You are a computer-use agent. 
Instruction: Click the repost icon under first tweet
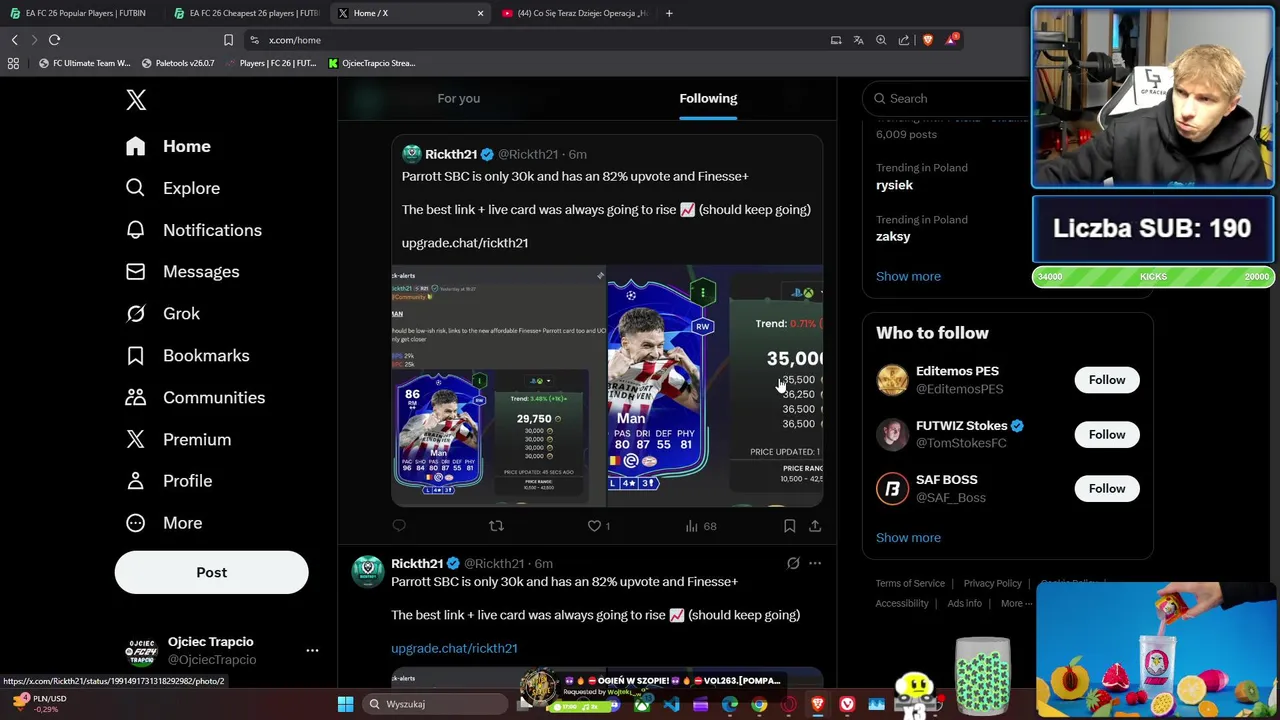[496, 526]
